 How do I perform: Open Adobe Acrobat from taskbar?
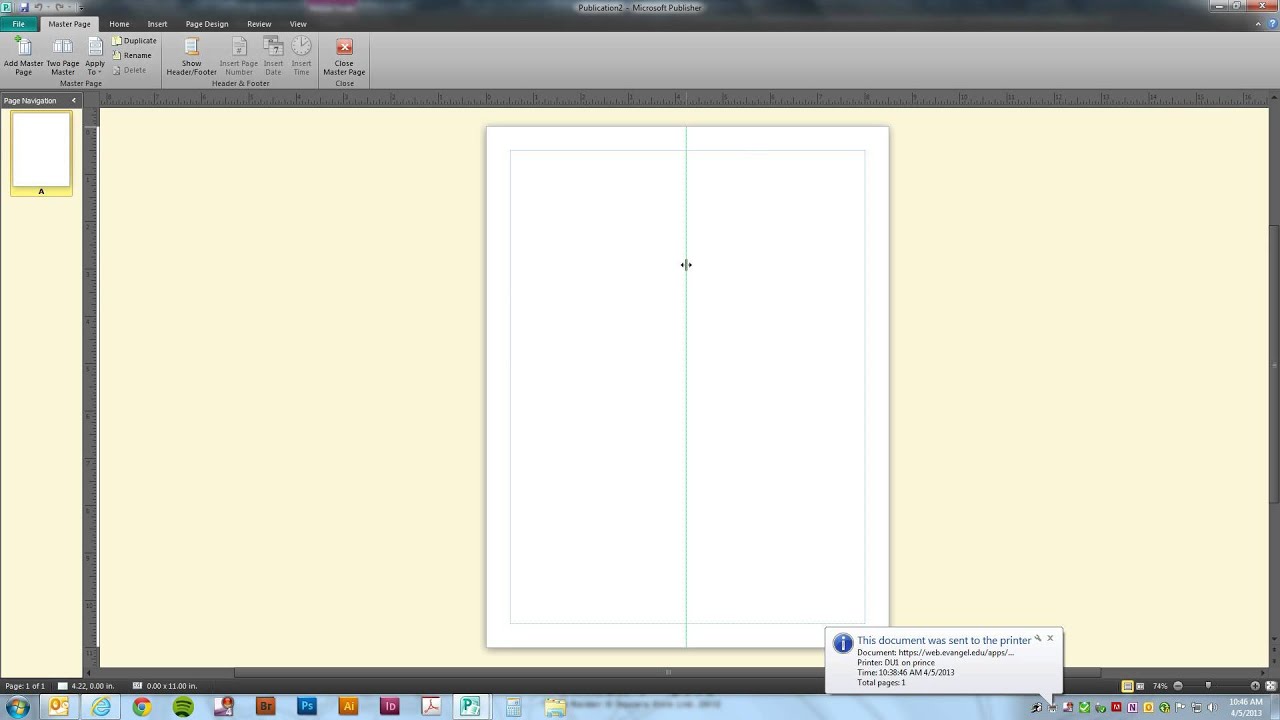coord(431,707)
